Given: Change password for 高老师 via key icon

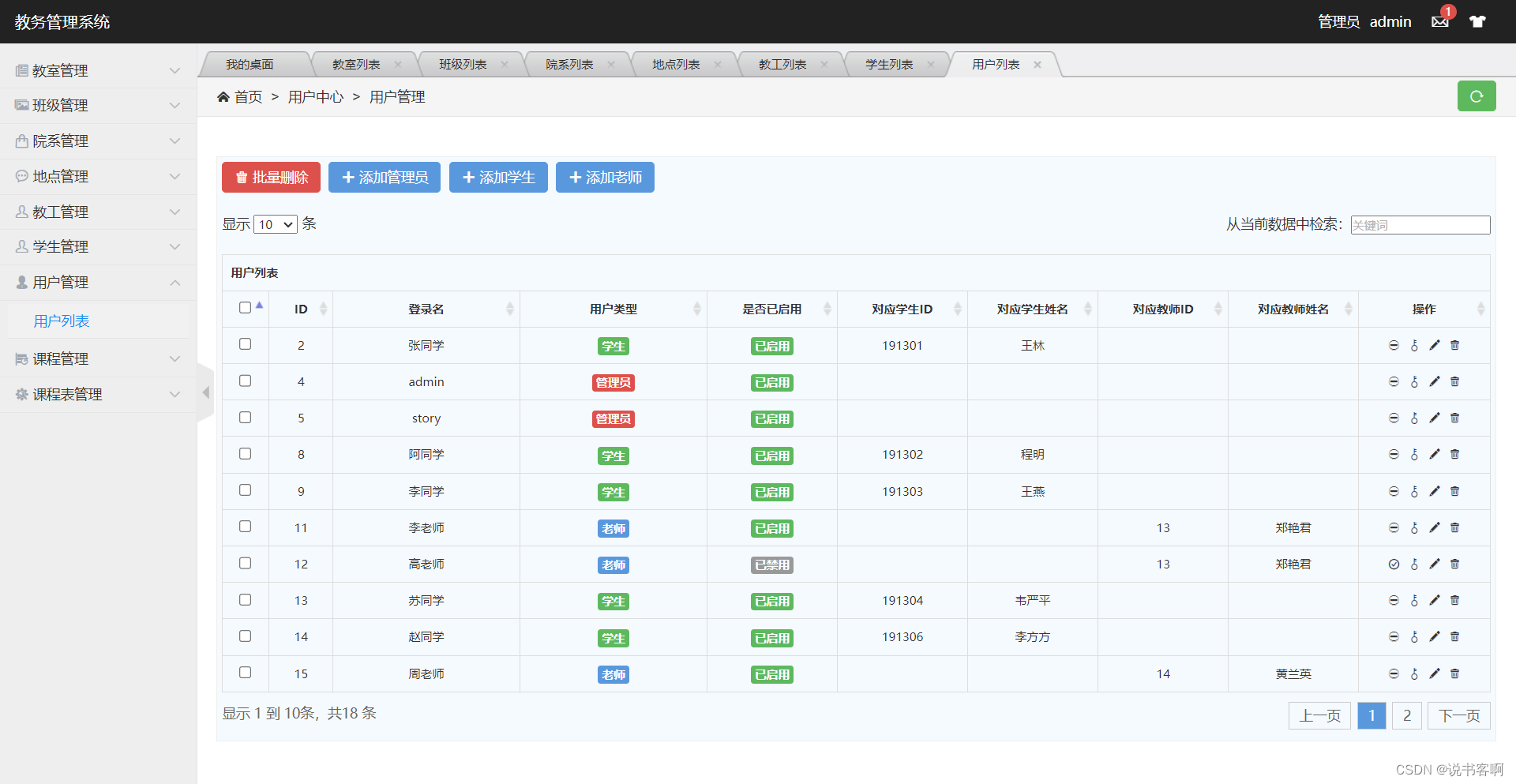Looking at the screenshot, I should (1414, 564).
